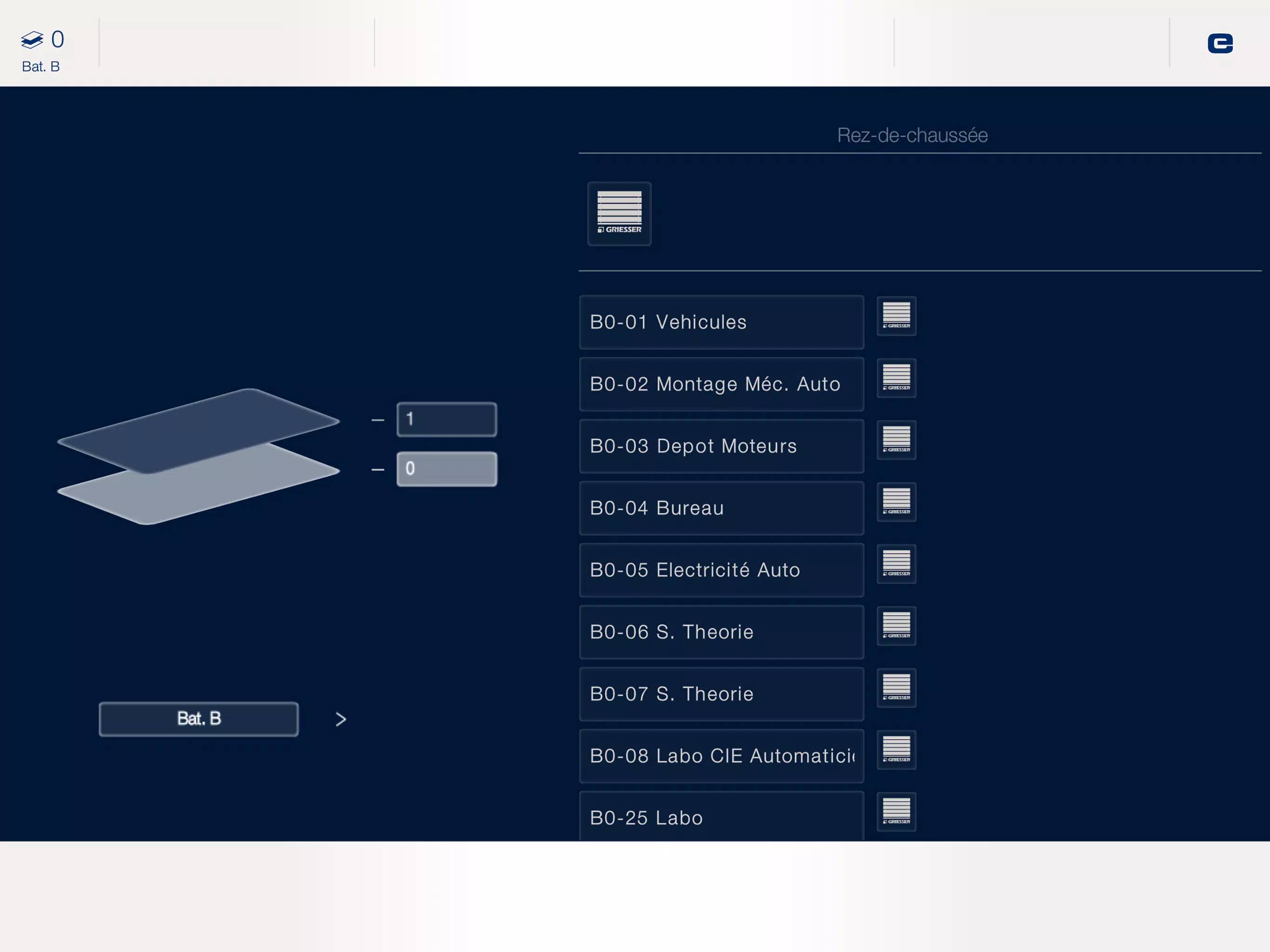
Task: Open room B0-01 Vehicules
Action: (x=721, y=322)
